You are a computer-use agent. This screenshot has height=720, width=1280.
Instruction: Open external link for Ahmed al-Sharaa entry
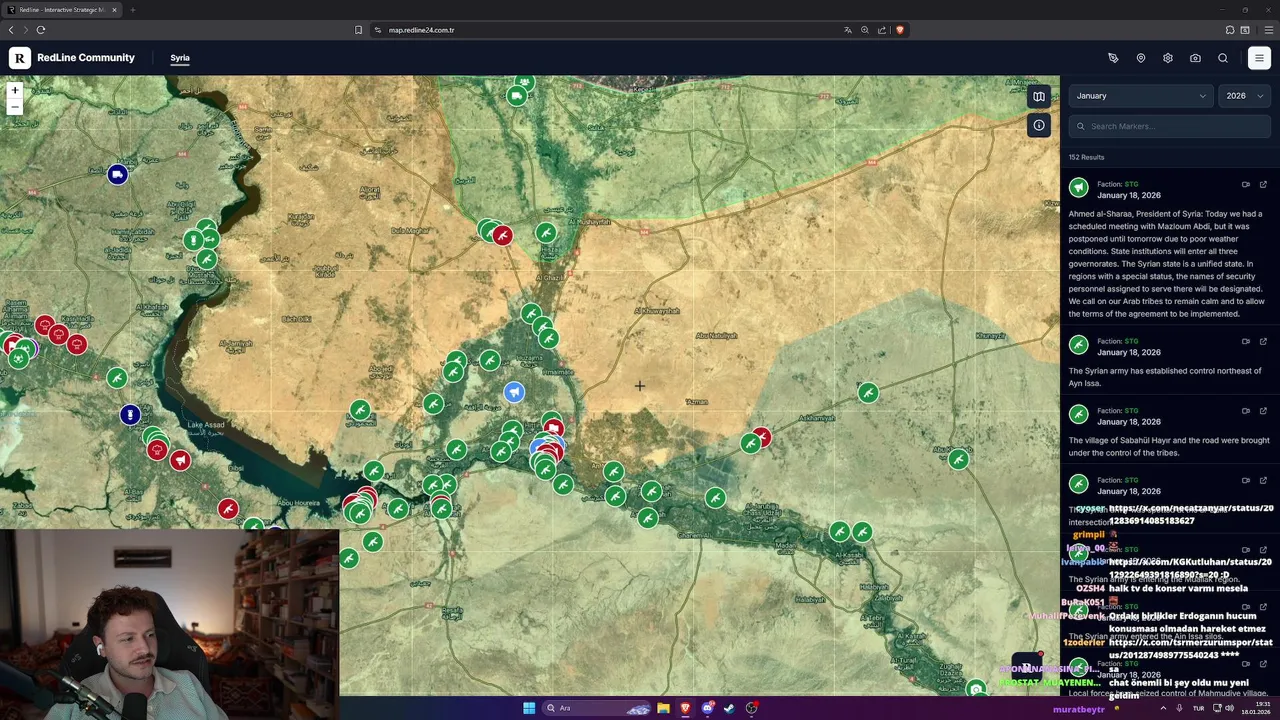(x=1263, y=184)
